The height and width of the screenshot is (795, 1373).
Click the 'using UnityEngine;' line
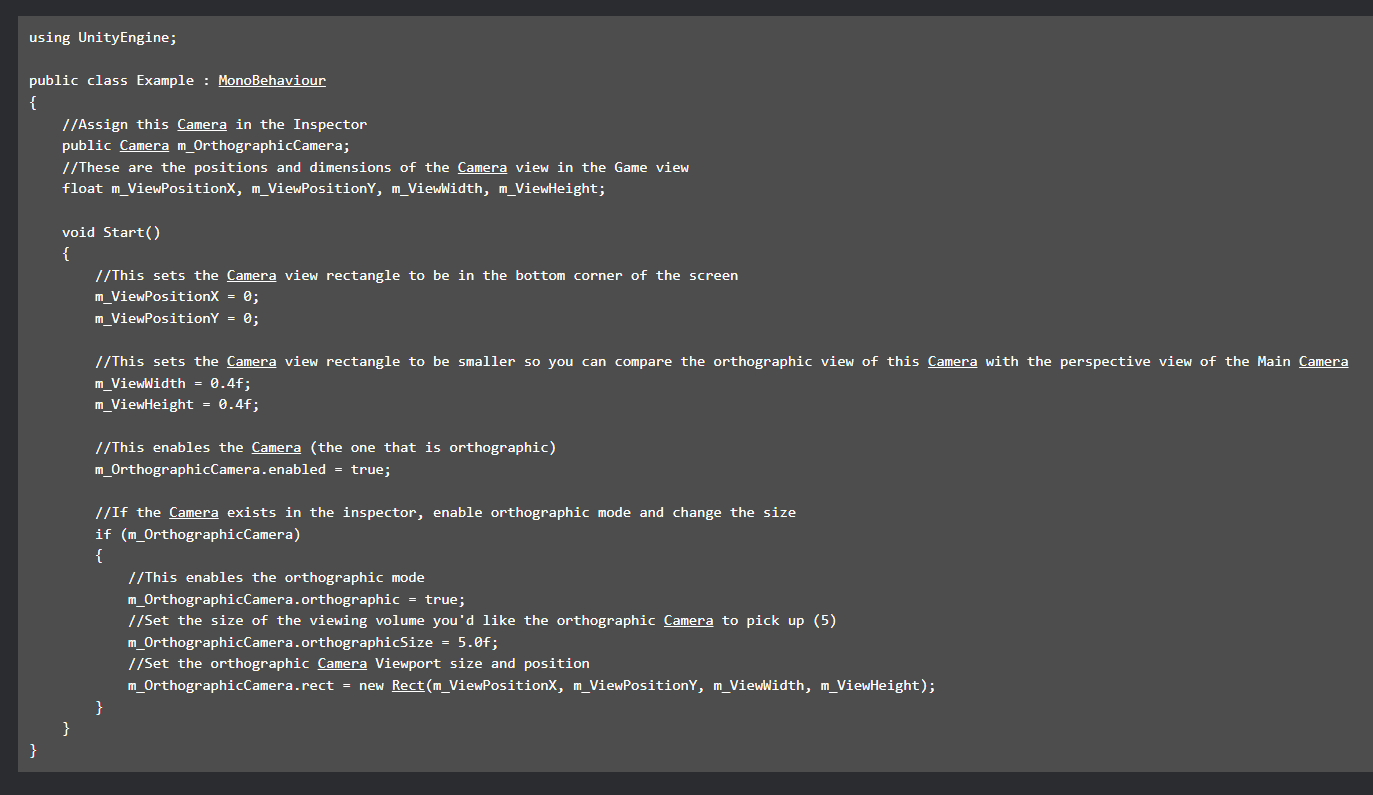pyautogui.click(x=103, y=37)
